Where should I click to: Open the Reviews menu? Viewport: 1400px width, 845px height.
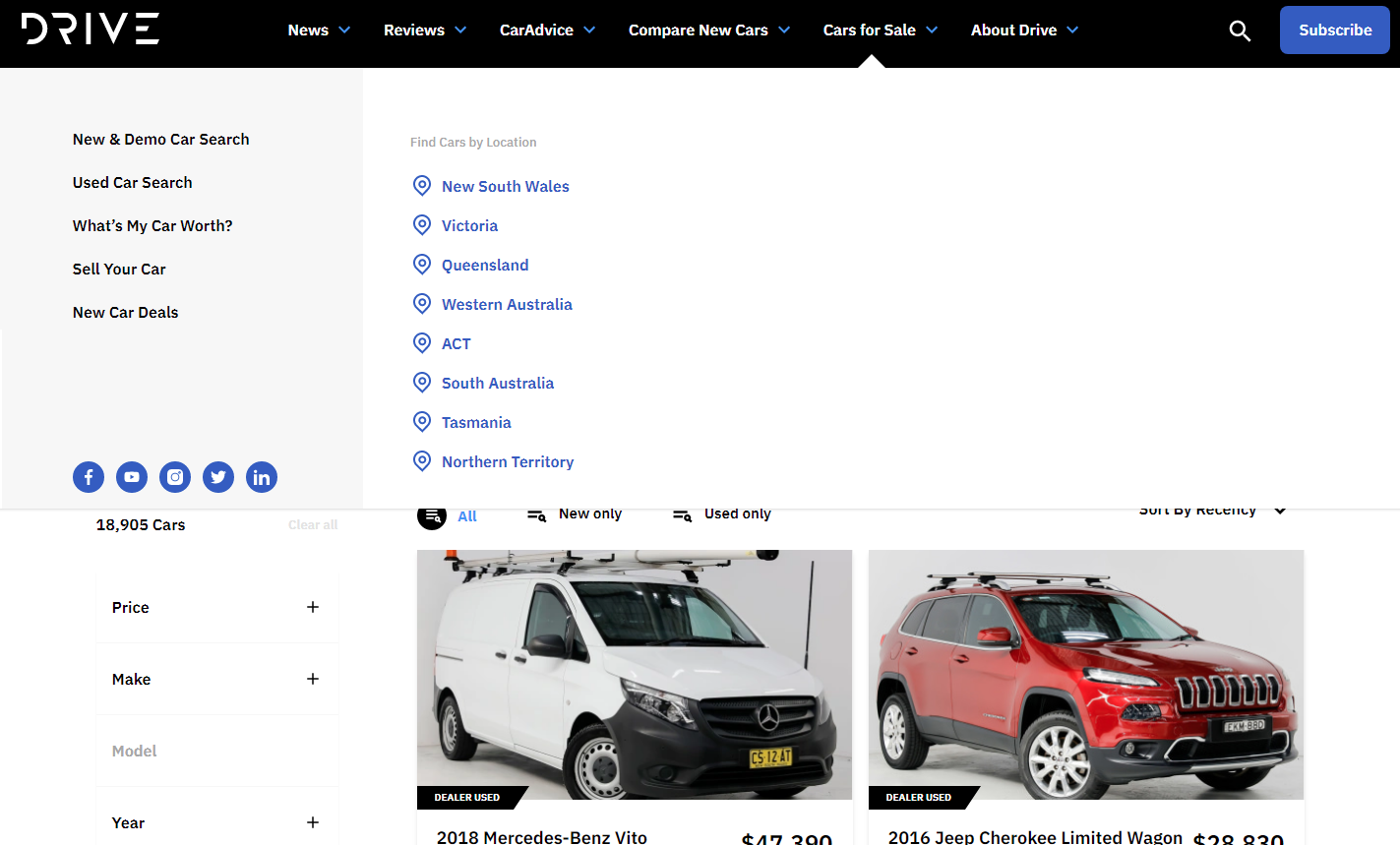pyautogui.click(x=424, y=30)
